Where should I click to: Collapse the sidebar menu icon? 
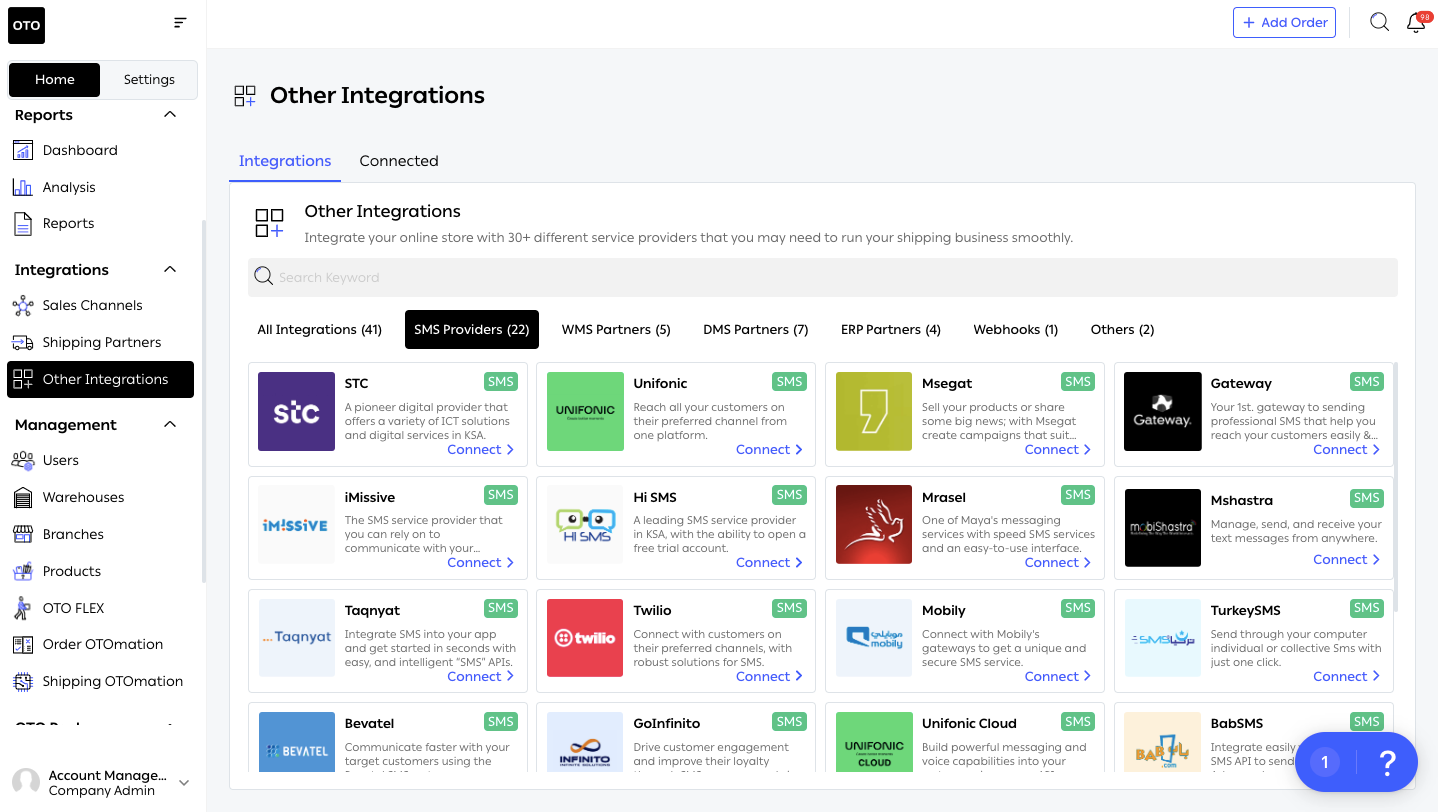tap(180, 23)
